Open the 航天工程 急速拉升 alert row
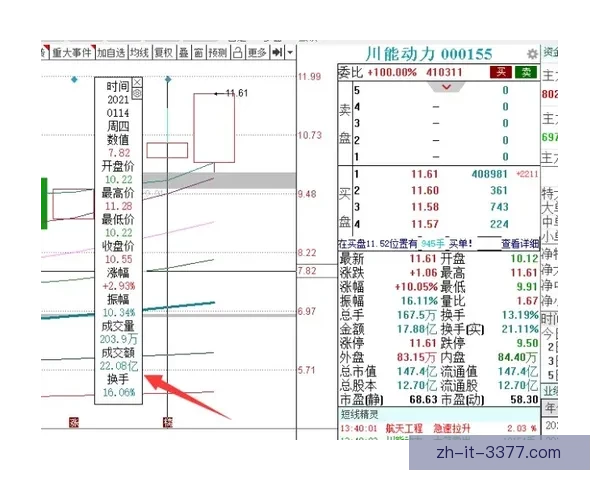 [x=439, y=428]
